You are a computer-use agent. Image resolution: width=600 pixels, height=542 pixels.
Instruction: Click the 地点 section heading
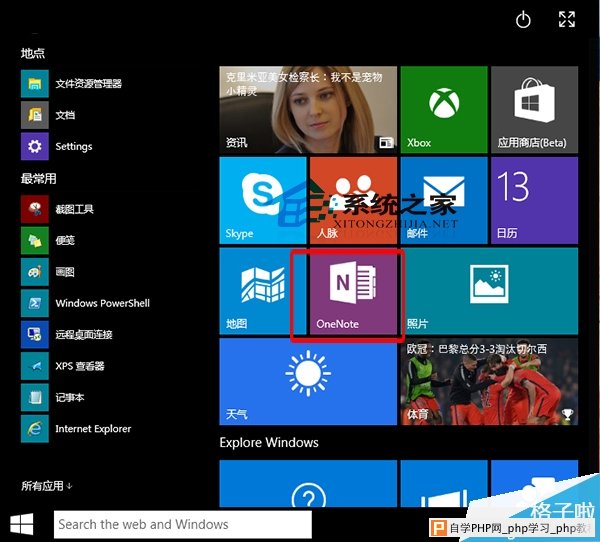(33, 53)
